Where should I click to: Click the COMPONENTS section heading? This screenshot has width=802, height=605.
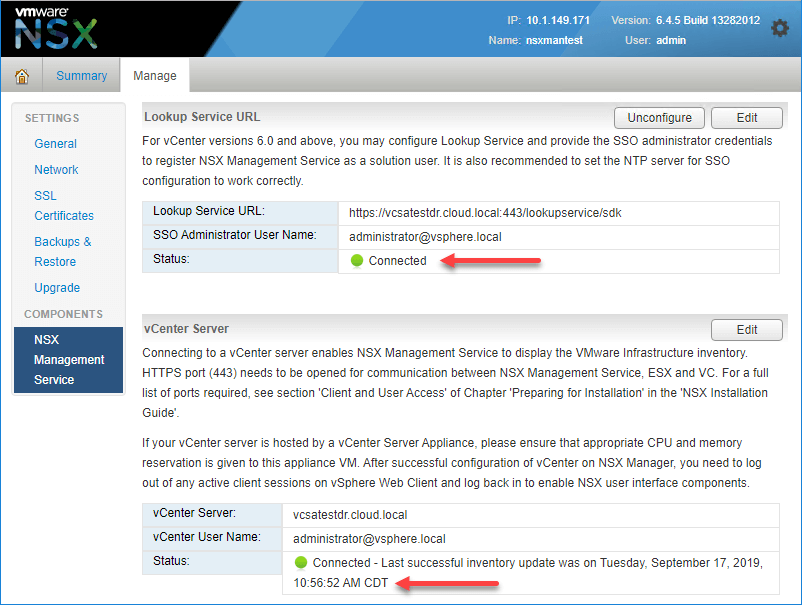[x=63, y=314]
